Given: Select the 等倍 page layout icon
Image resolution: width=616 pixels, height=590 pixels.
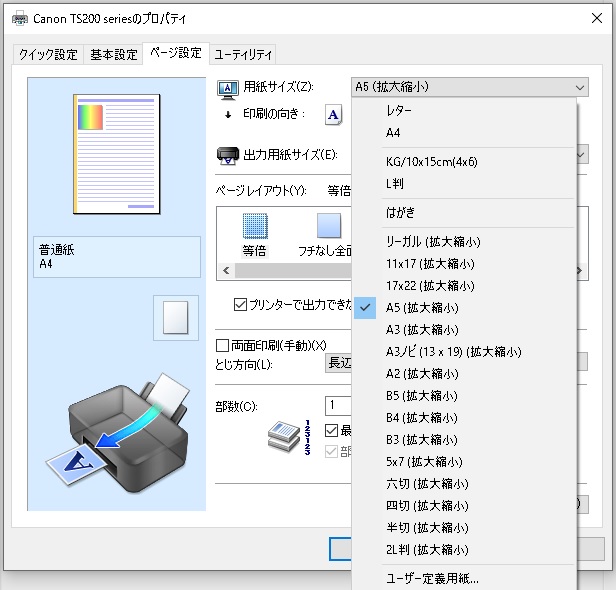Looking at the screenshot, I should pyautogui.click(x=255, y=226).
